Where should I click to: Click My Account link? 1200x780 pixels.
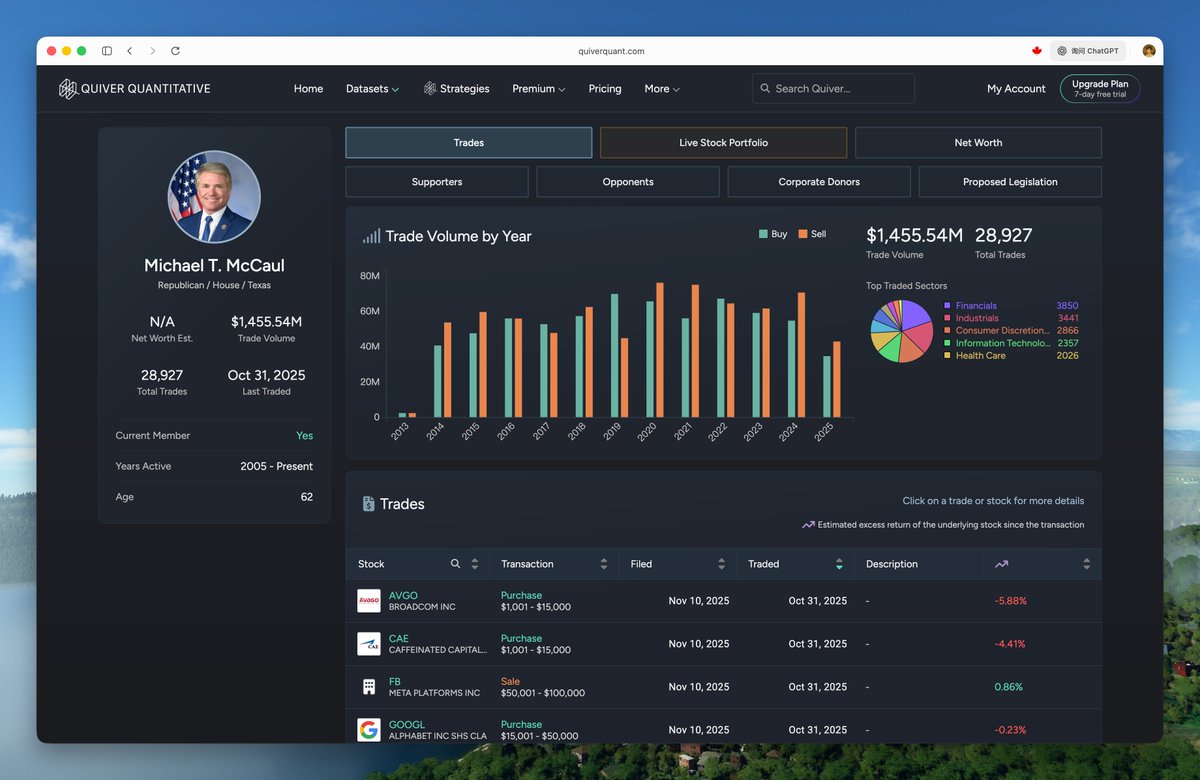pyautogui.click(x=1016, y=89)
